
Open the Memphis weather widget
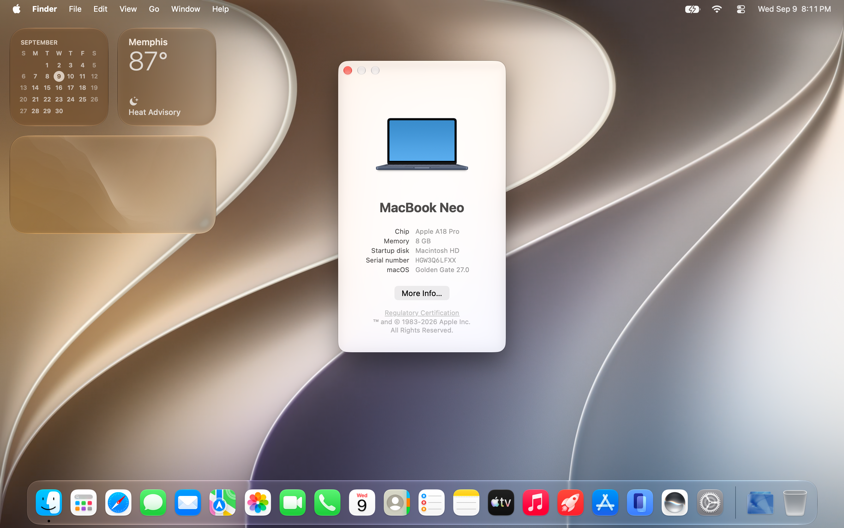click(166, 77)
